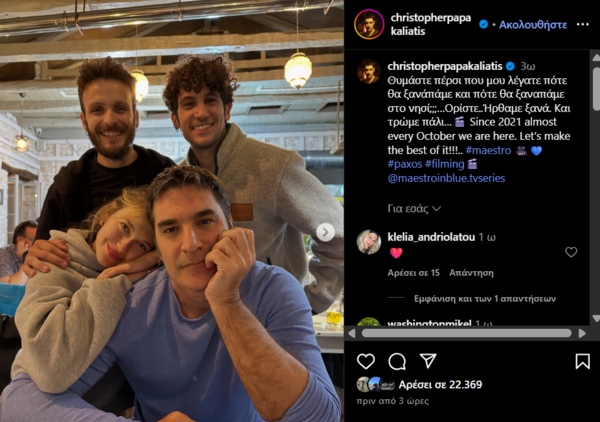Image resolution: width=600 pixels, height=422 pixels.
Task: Click the horizontal scrollbar thumb
Action: (x=466, y=333)
